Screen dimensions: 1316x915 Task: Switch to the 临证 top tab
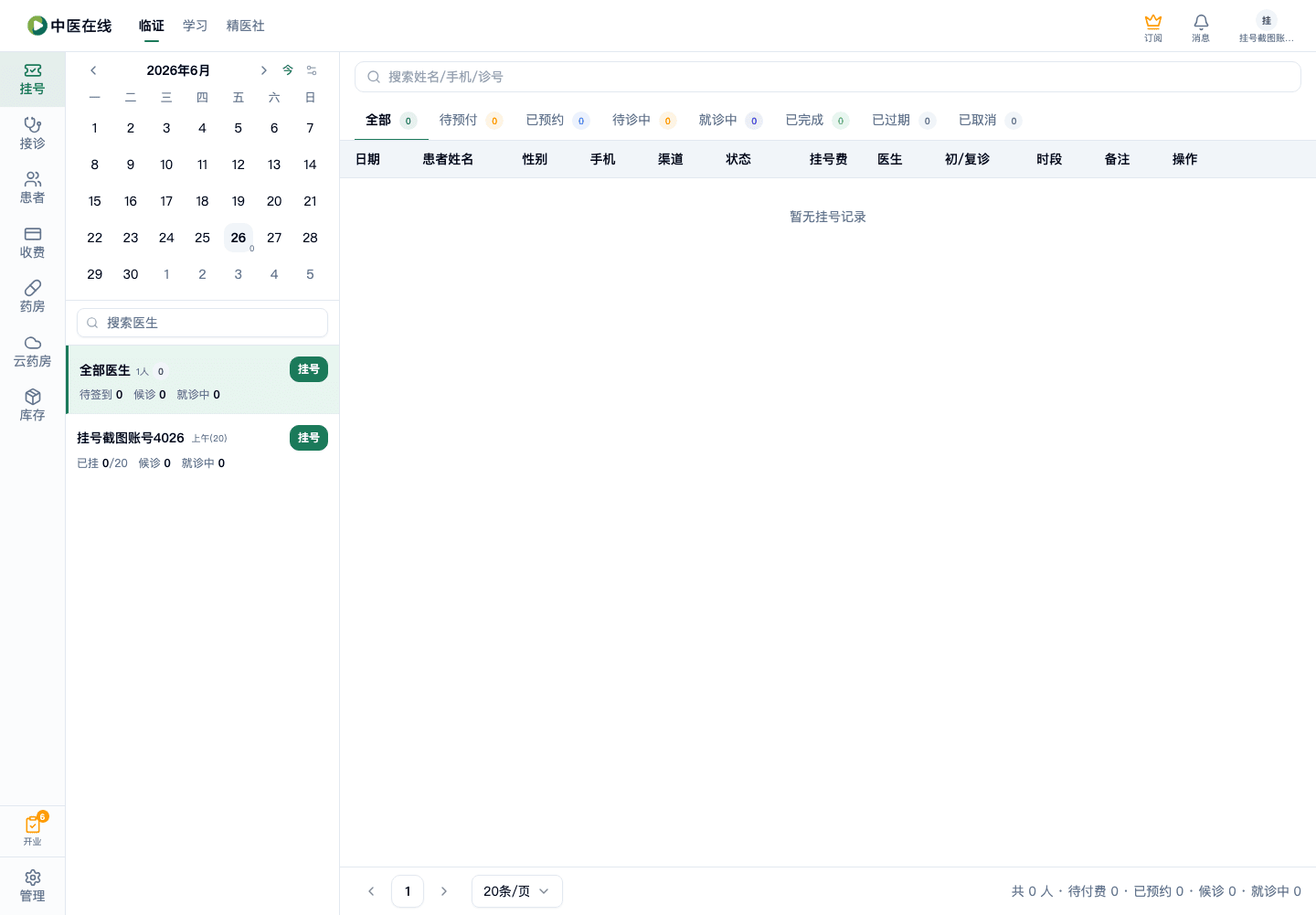(152, 26)
